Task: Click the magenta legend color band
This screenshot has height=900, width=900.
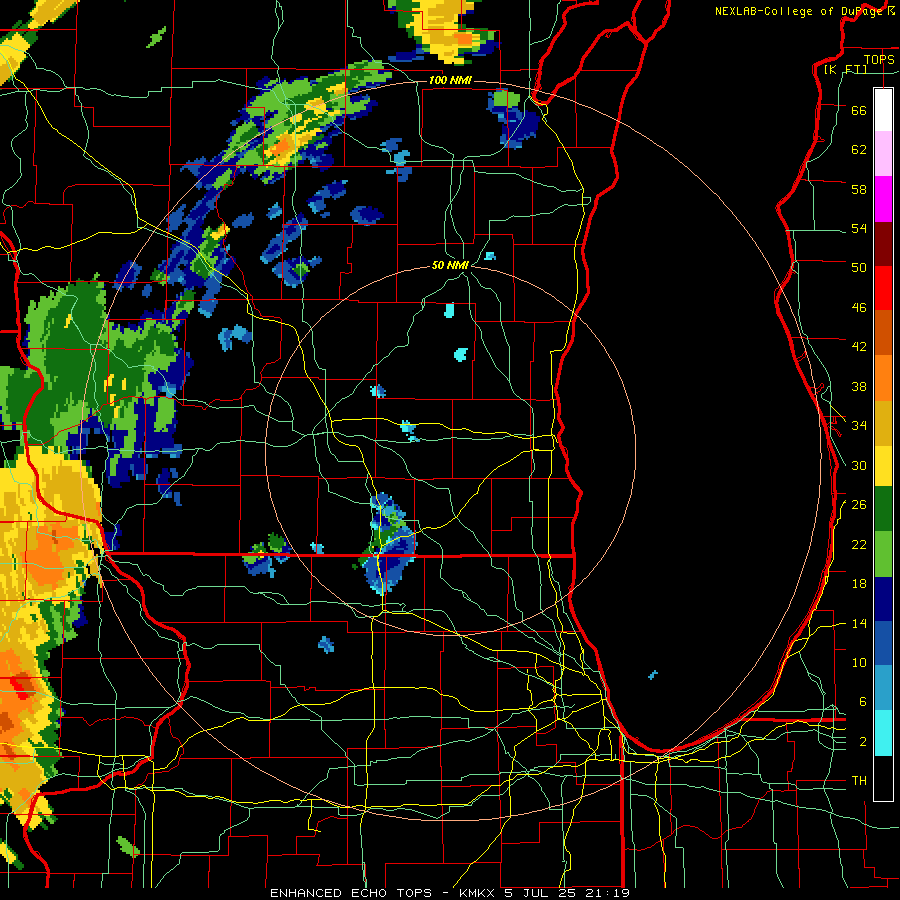Action: (x=883, y=199)
